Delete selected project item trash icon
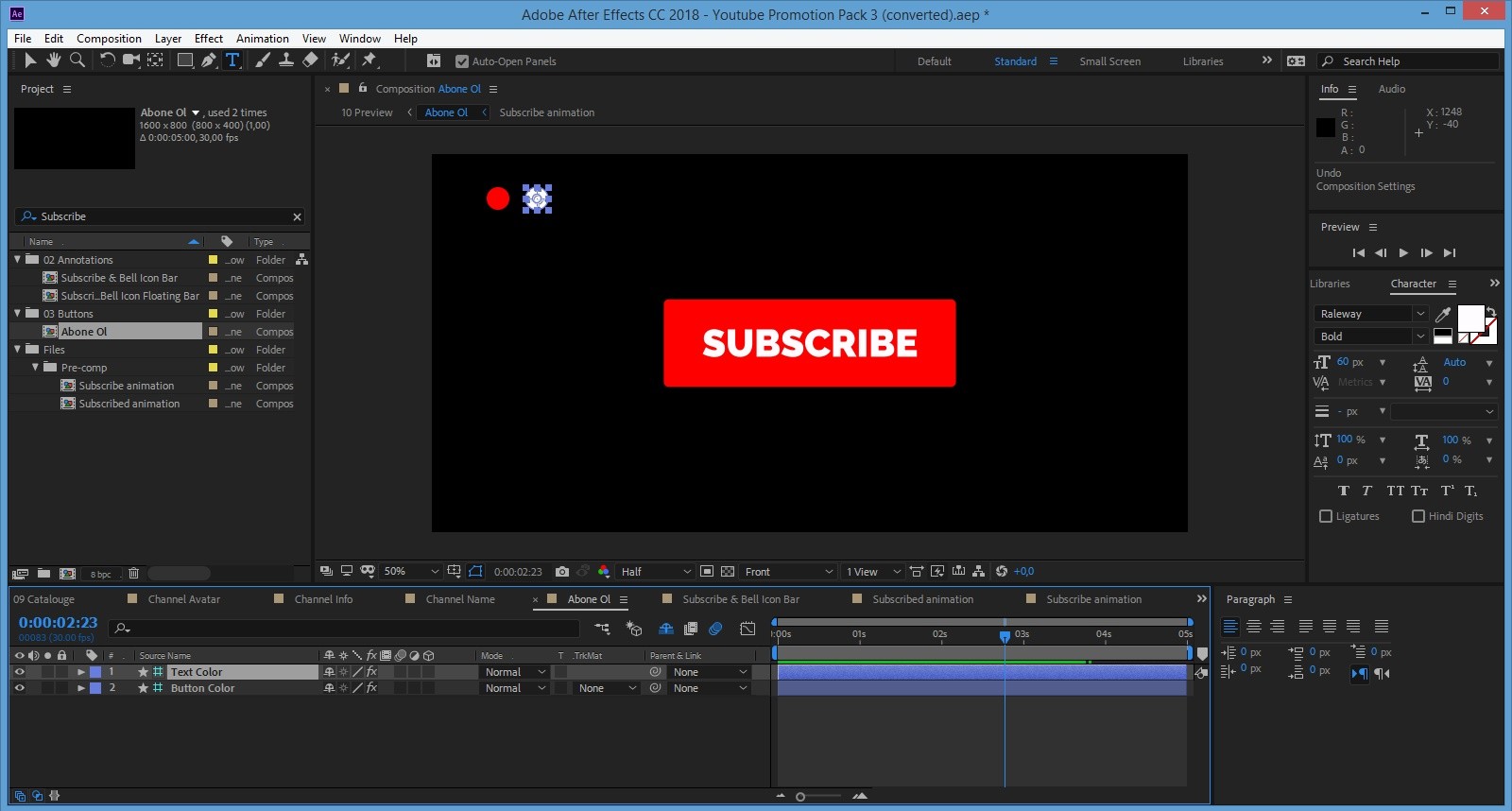The width and height of the screenshot is (1512, 811). pyautogui.click(x=133, y=573)
